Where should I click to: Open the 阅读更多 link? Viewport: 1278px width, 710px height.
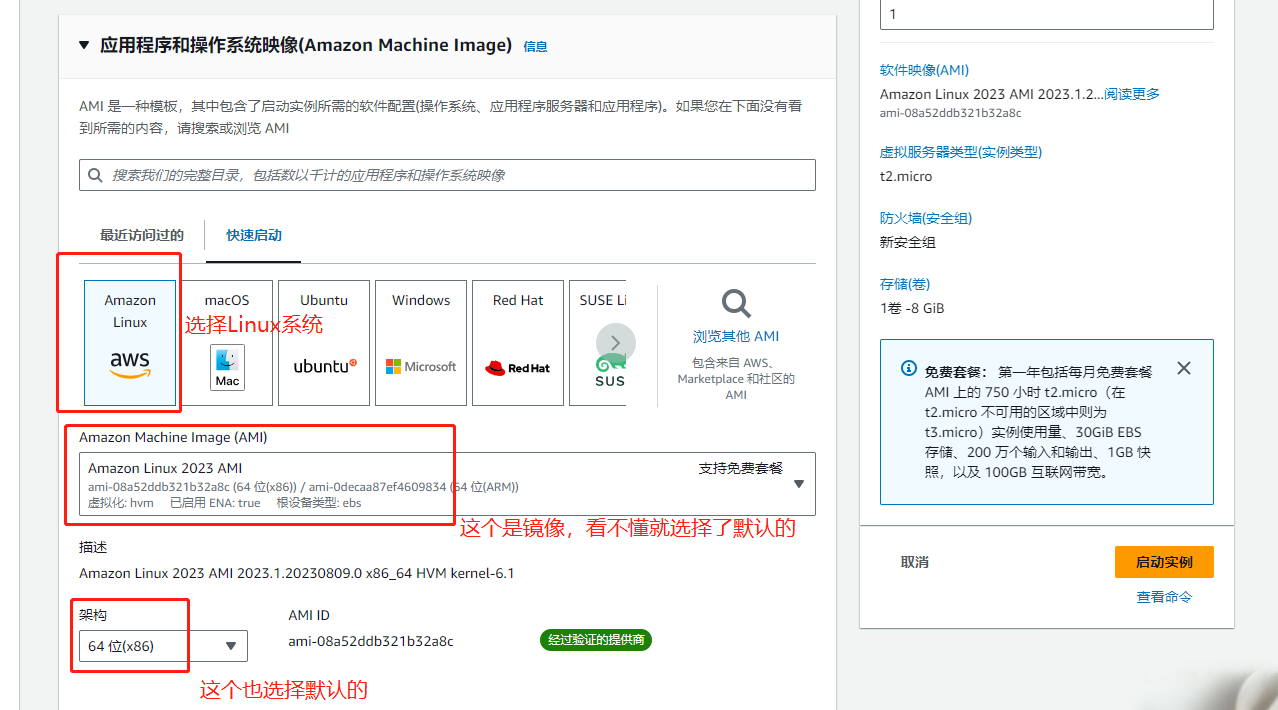(x=1131, y=94)
